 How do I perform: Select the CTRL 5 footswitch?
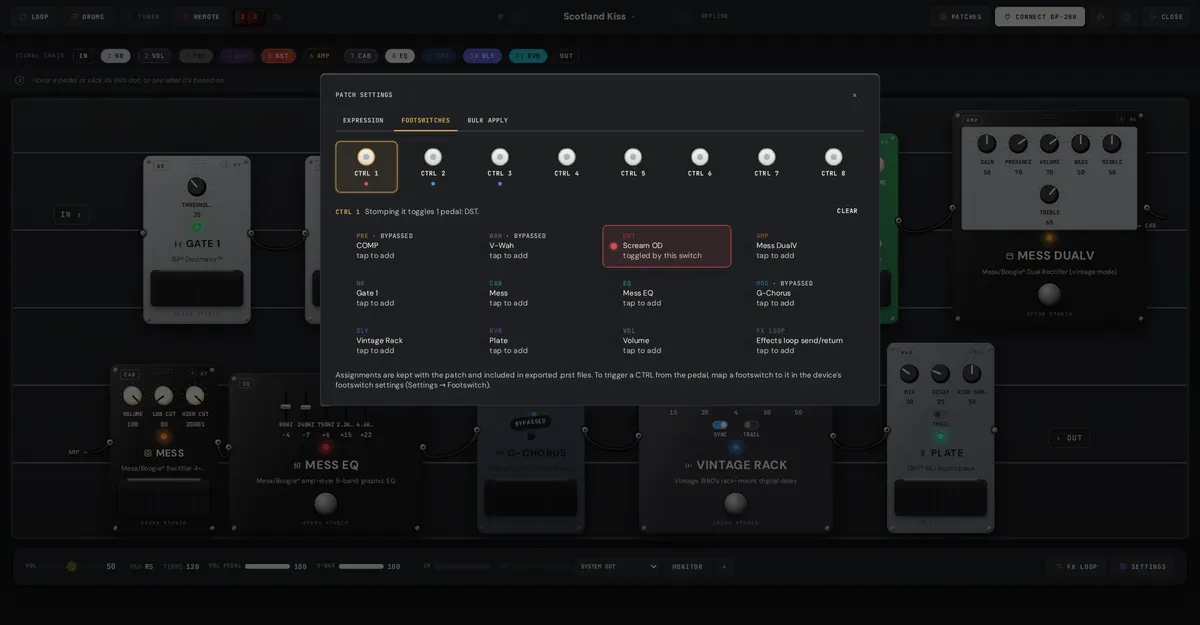[x=633, y=166]
